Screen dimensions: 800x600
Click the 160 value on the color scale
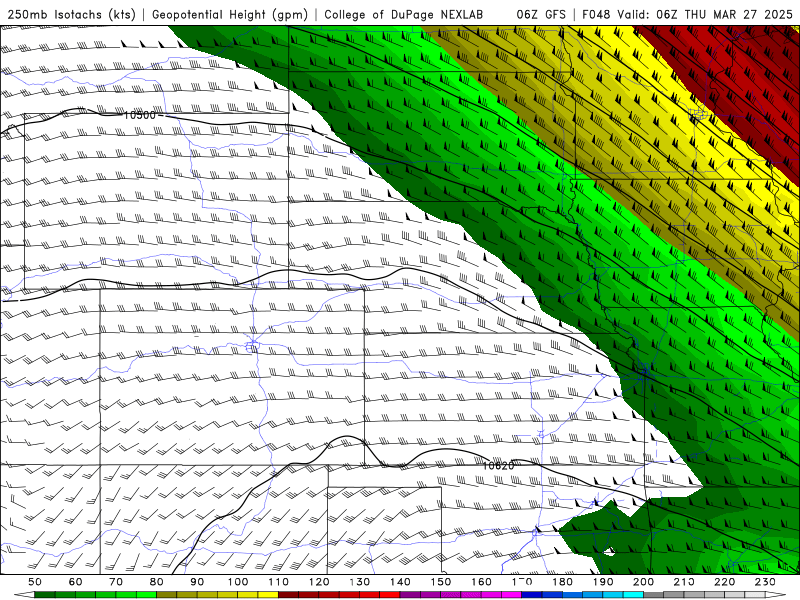pyautogui.click(x=481, y=582)
